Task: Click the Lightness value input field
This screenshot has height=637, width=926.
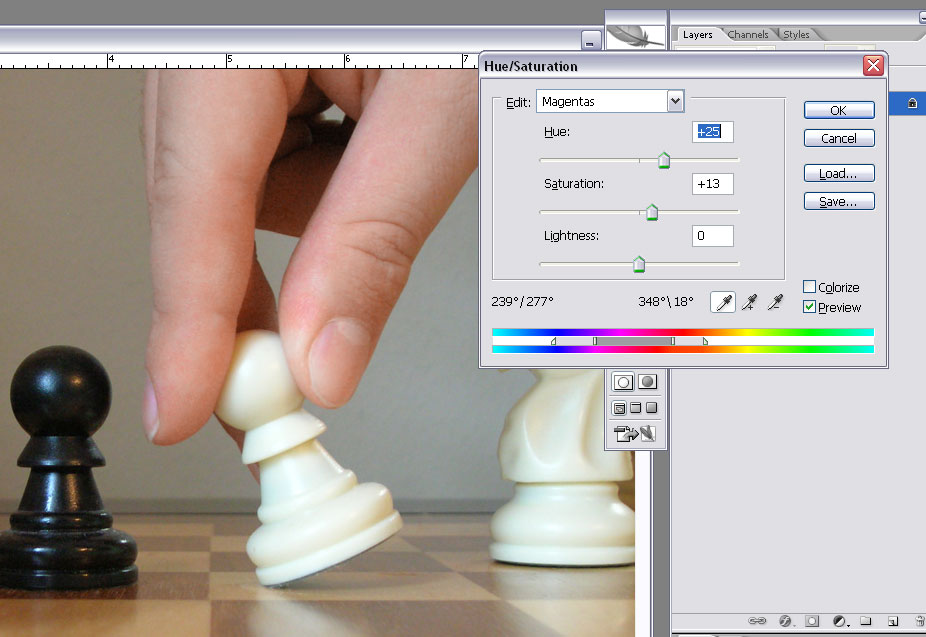Action: coord(713,236)
